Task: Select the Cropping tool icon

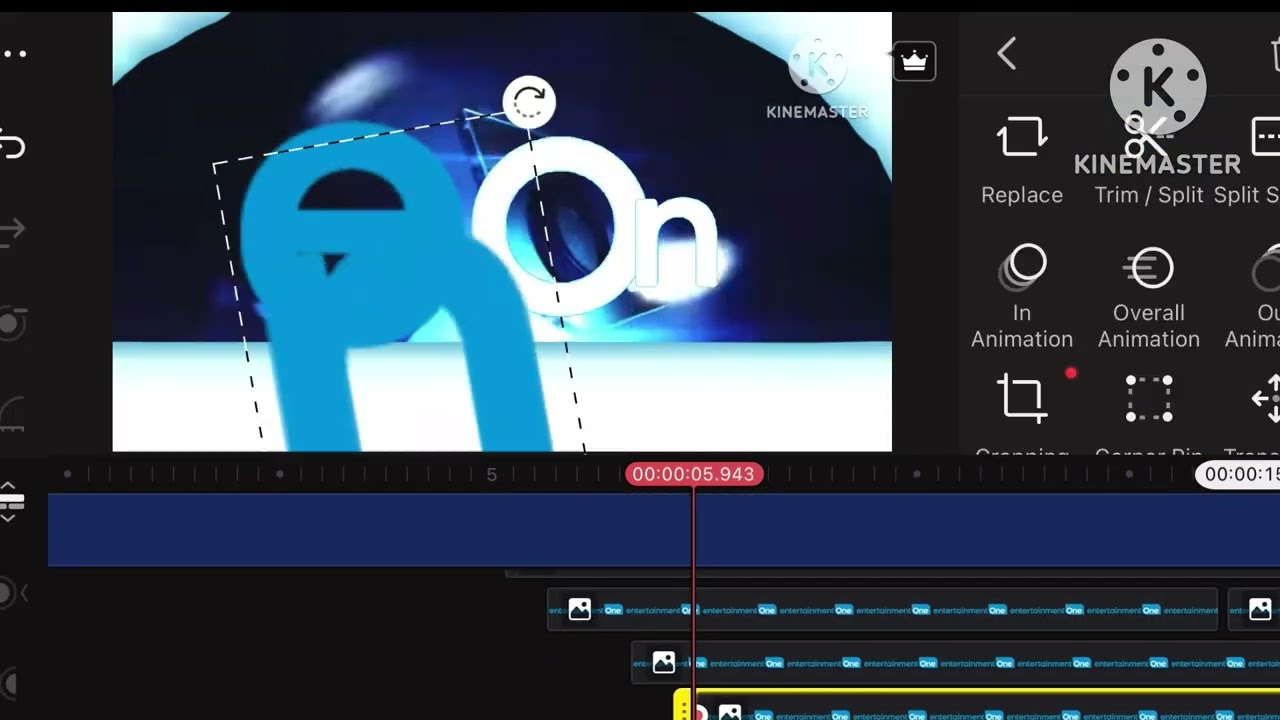Action: tap(1021, 398)
